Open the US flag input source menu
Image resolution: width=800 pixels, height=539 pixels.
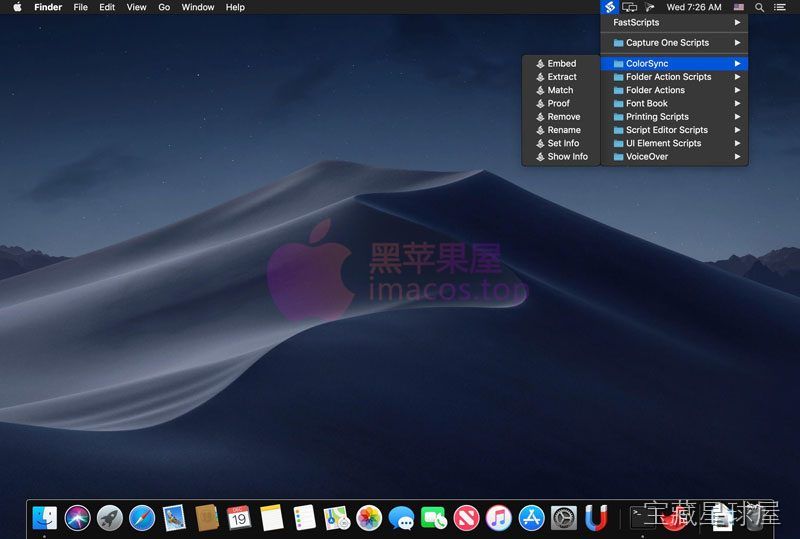click(738, 7)
